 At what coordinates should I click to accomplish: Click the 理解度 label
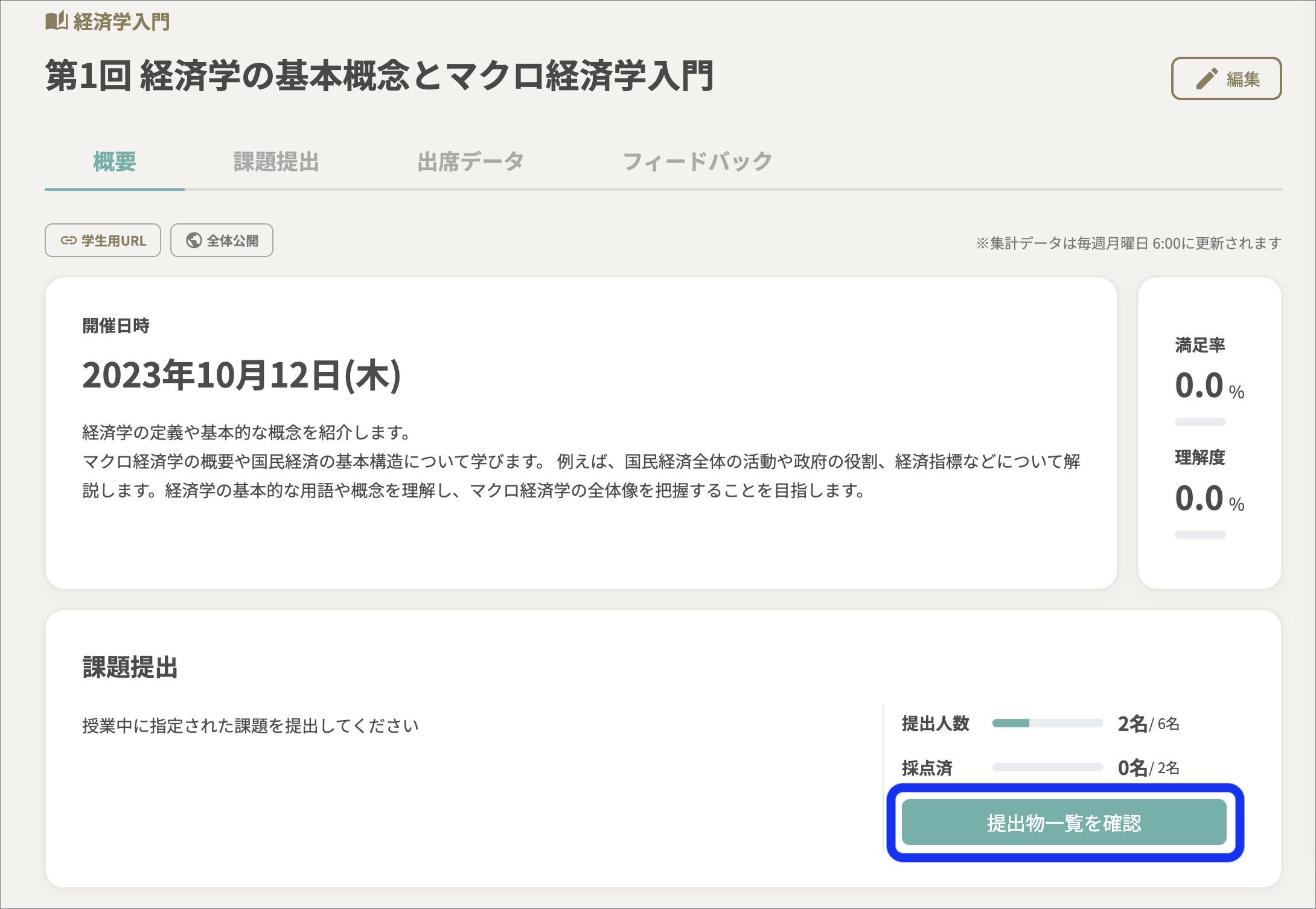1200,458
